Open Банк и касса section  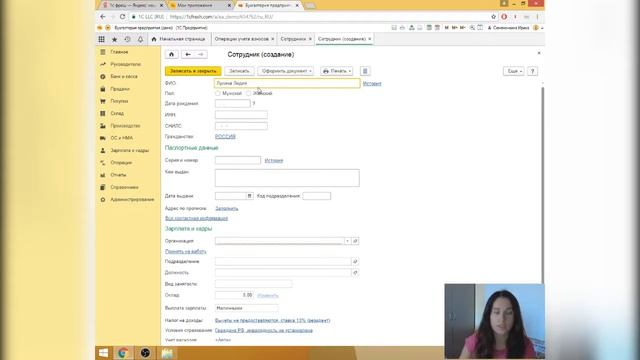click(x=124, y=76)
